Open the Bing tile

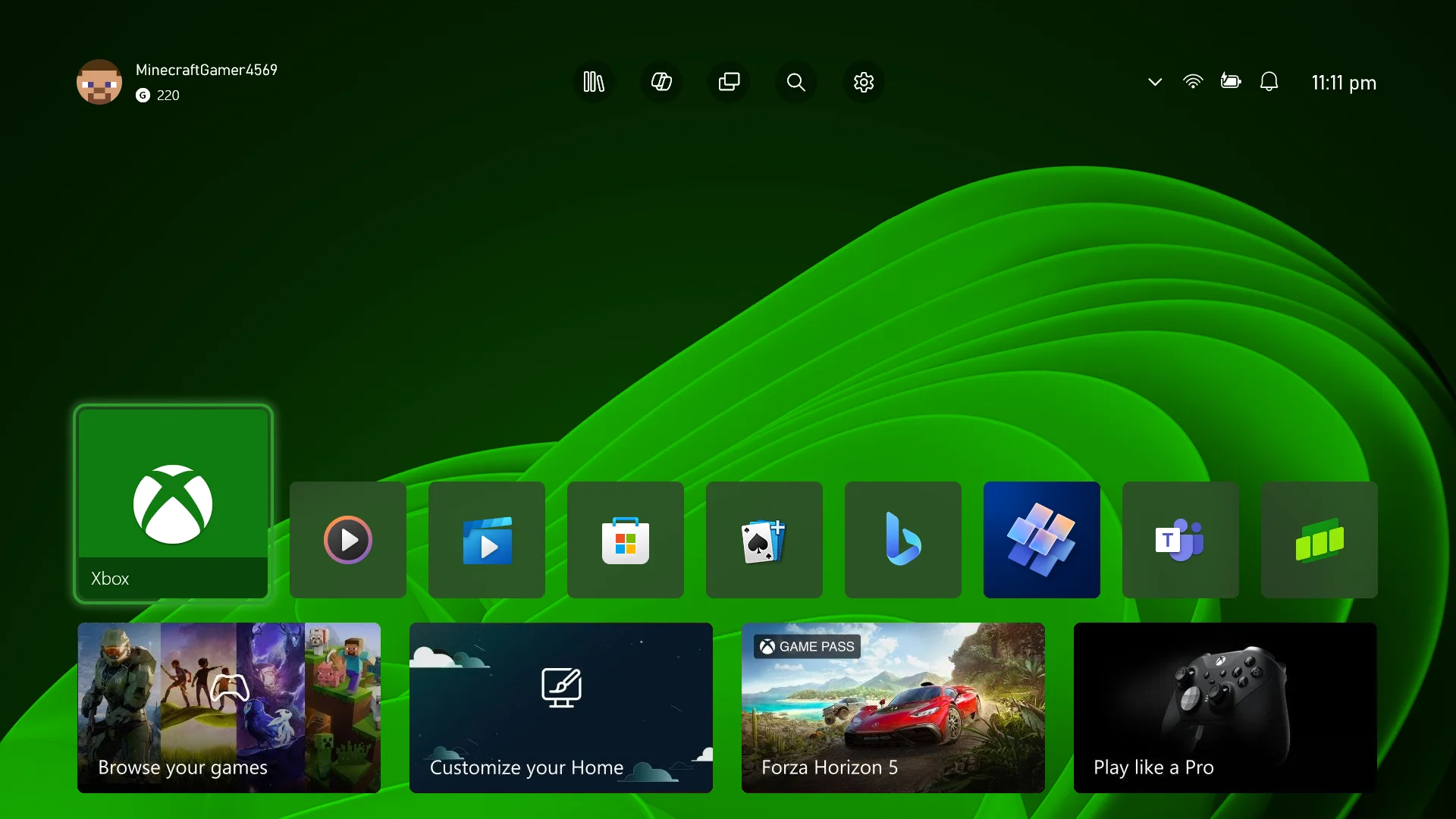[903, 540]
